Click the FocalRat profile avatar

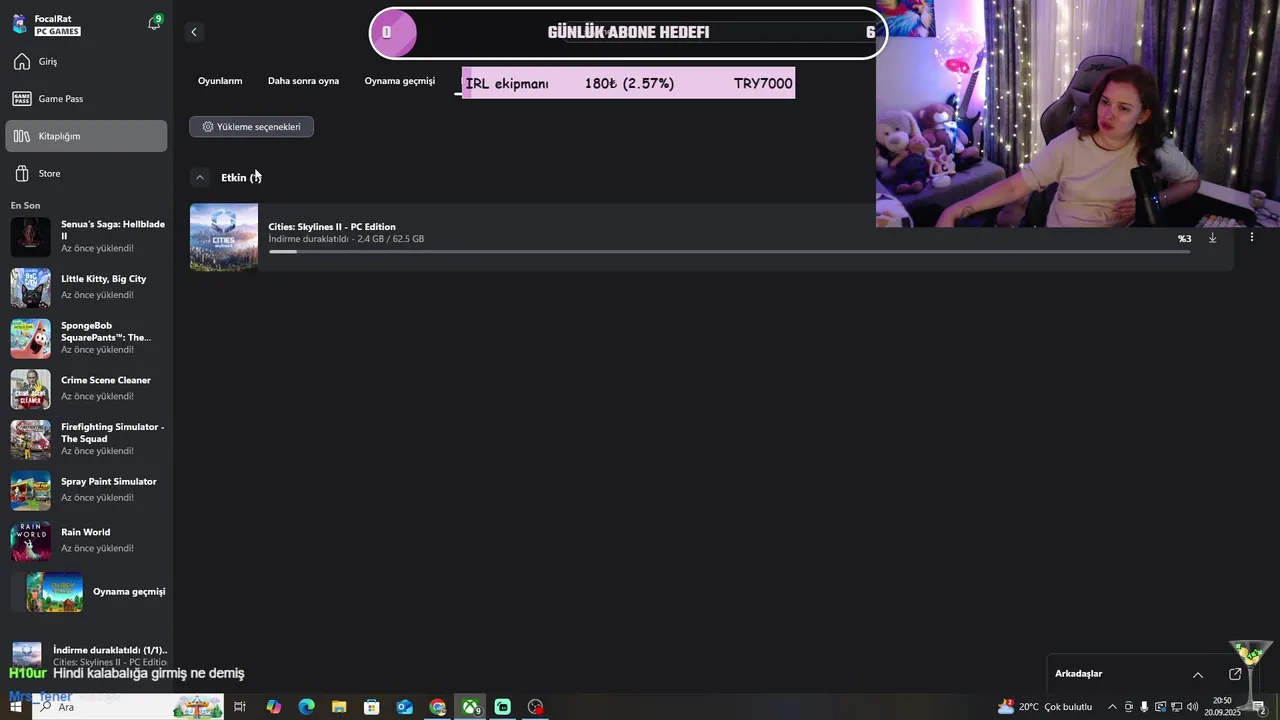(x=19, y=24)
